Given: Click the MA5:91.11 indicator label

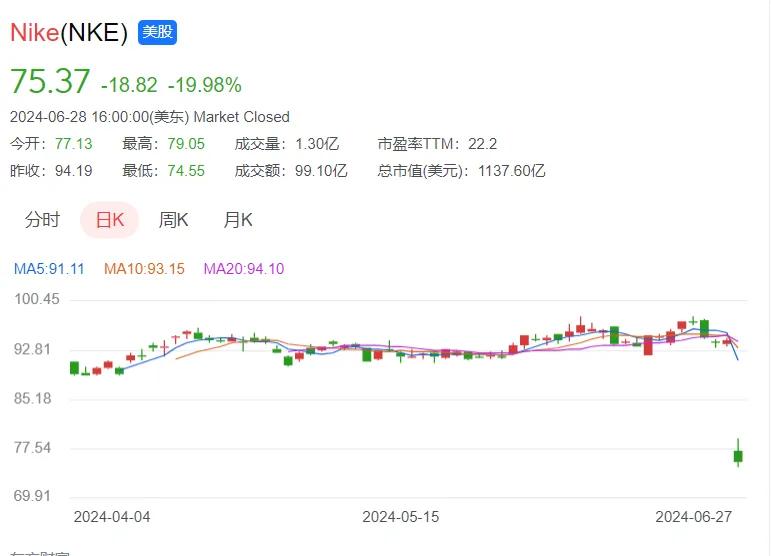Looking at the screenshot, I should click(x=49, y=269).
